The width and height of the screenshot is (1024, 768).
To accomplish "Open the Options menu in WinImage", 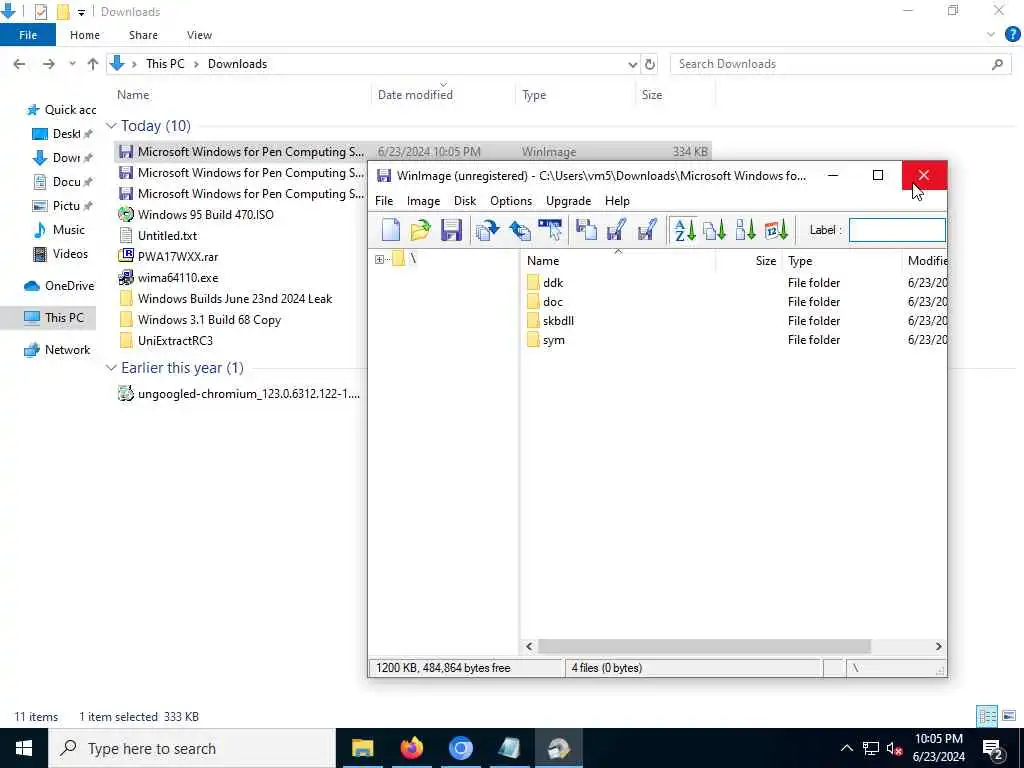I will point(511,201).
